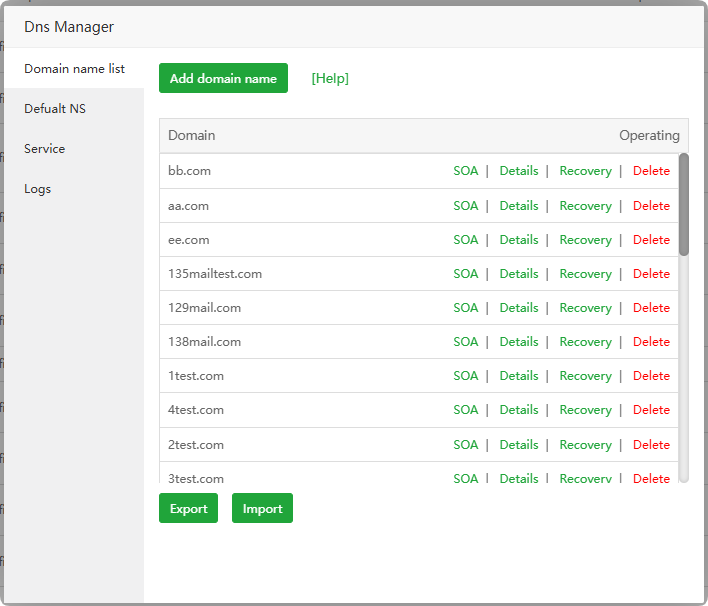View Details for aa.com
This screenshot has width=708, height=606.
519,206
